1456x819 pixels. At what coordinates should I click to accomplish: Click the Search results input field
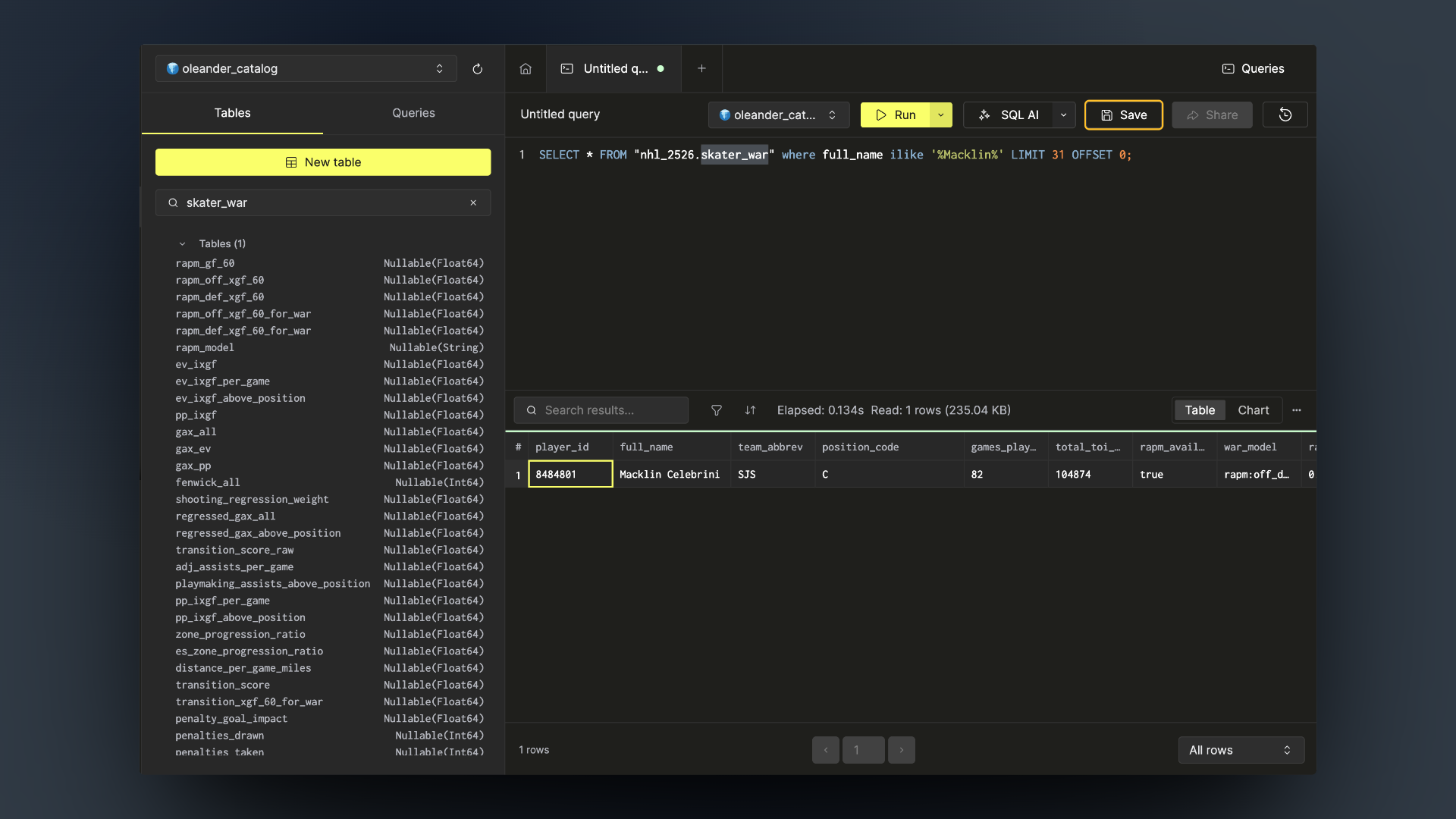(601, 410)
